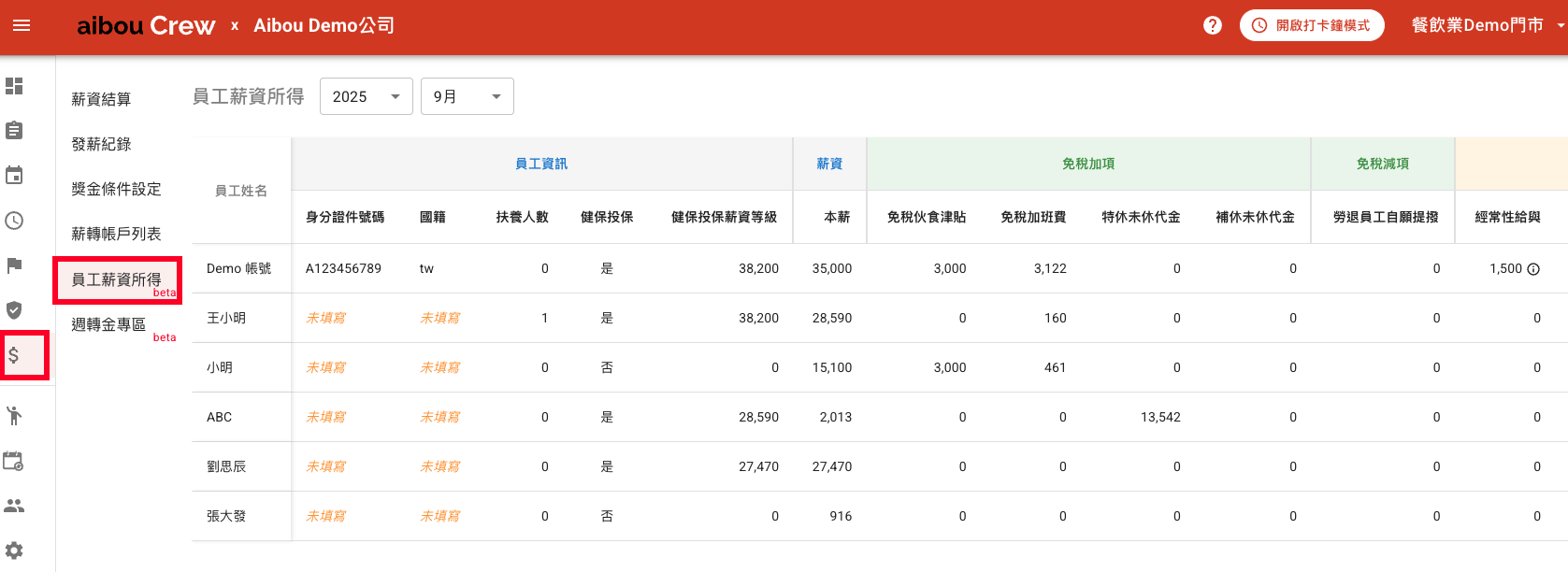Viewport: 1568px width, 572px height.
Task: Click the 員工薪資所得 page title
Action: (248, 96)
